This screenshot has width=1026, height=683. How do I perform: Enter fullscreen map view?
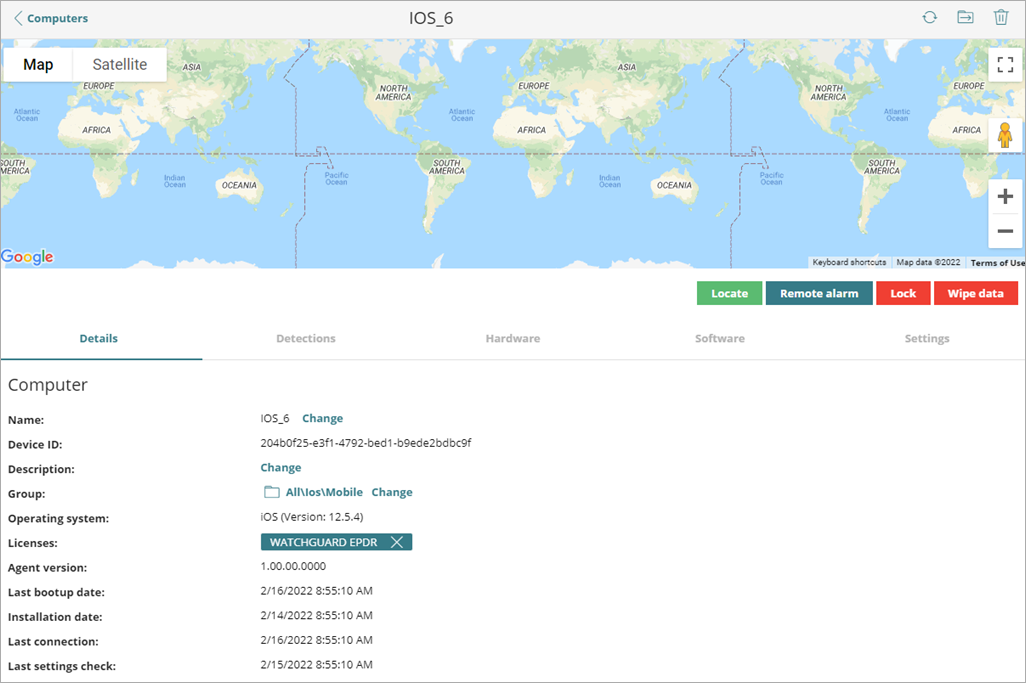click(x=1005, y=63)
